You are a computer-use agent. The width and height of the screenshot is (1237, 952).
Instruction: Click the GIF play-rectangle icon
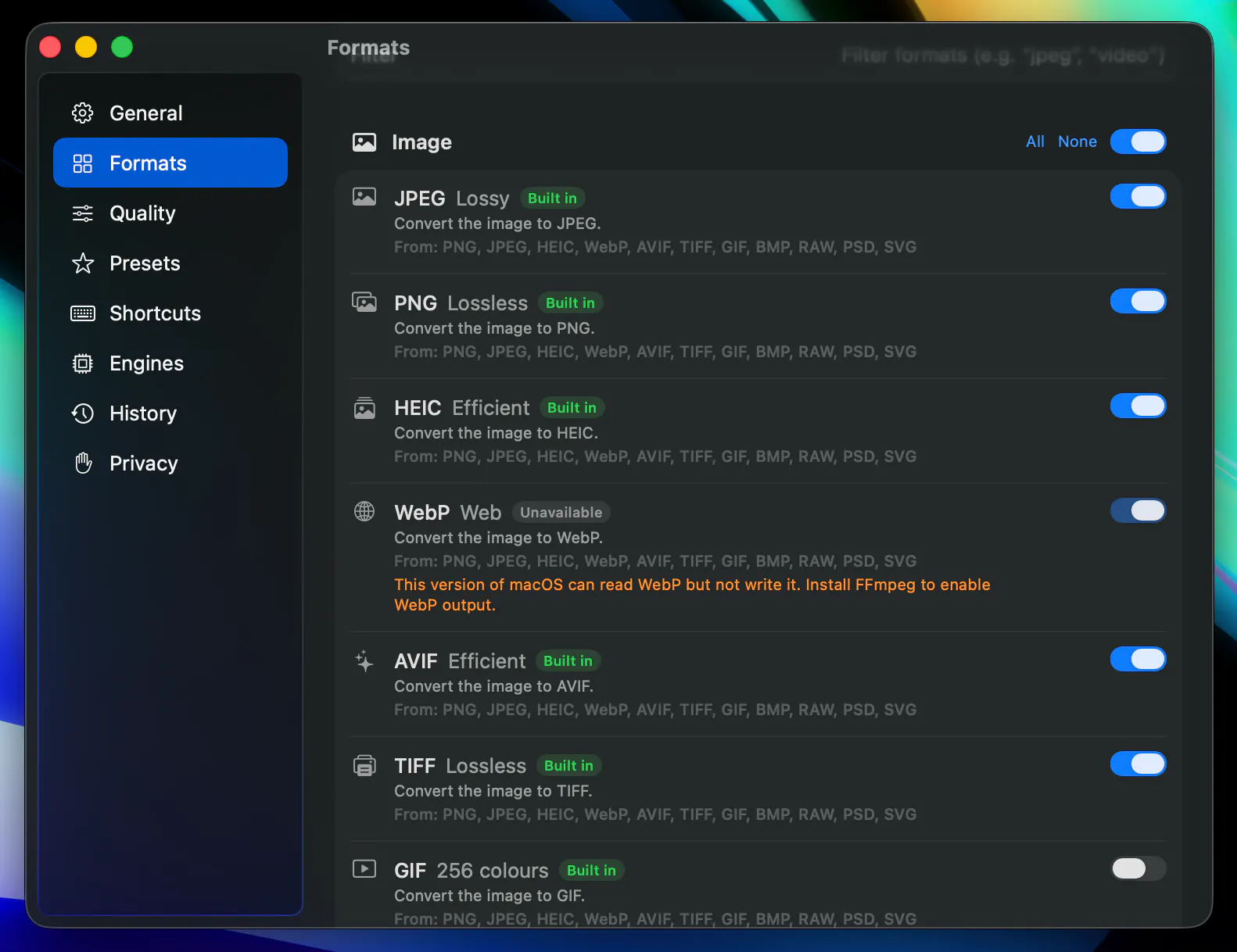[364, 869]
